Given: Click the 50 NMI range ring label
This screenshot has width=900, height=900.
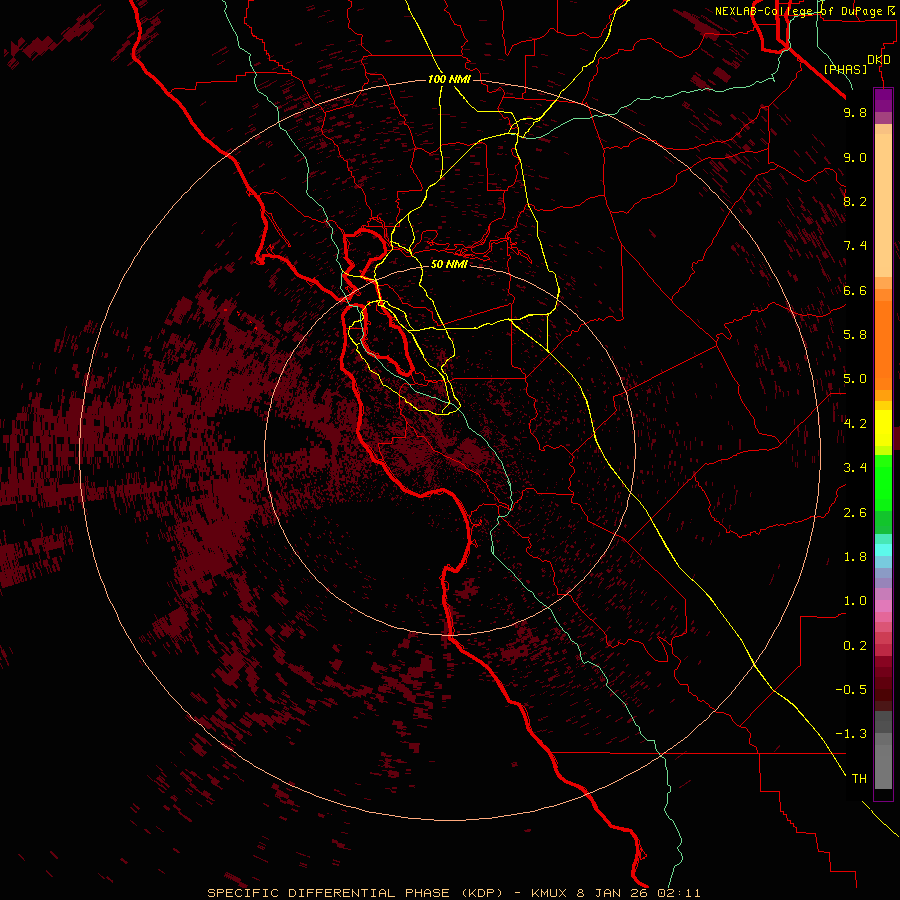Looking at the screenshot, I should 449,264.
